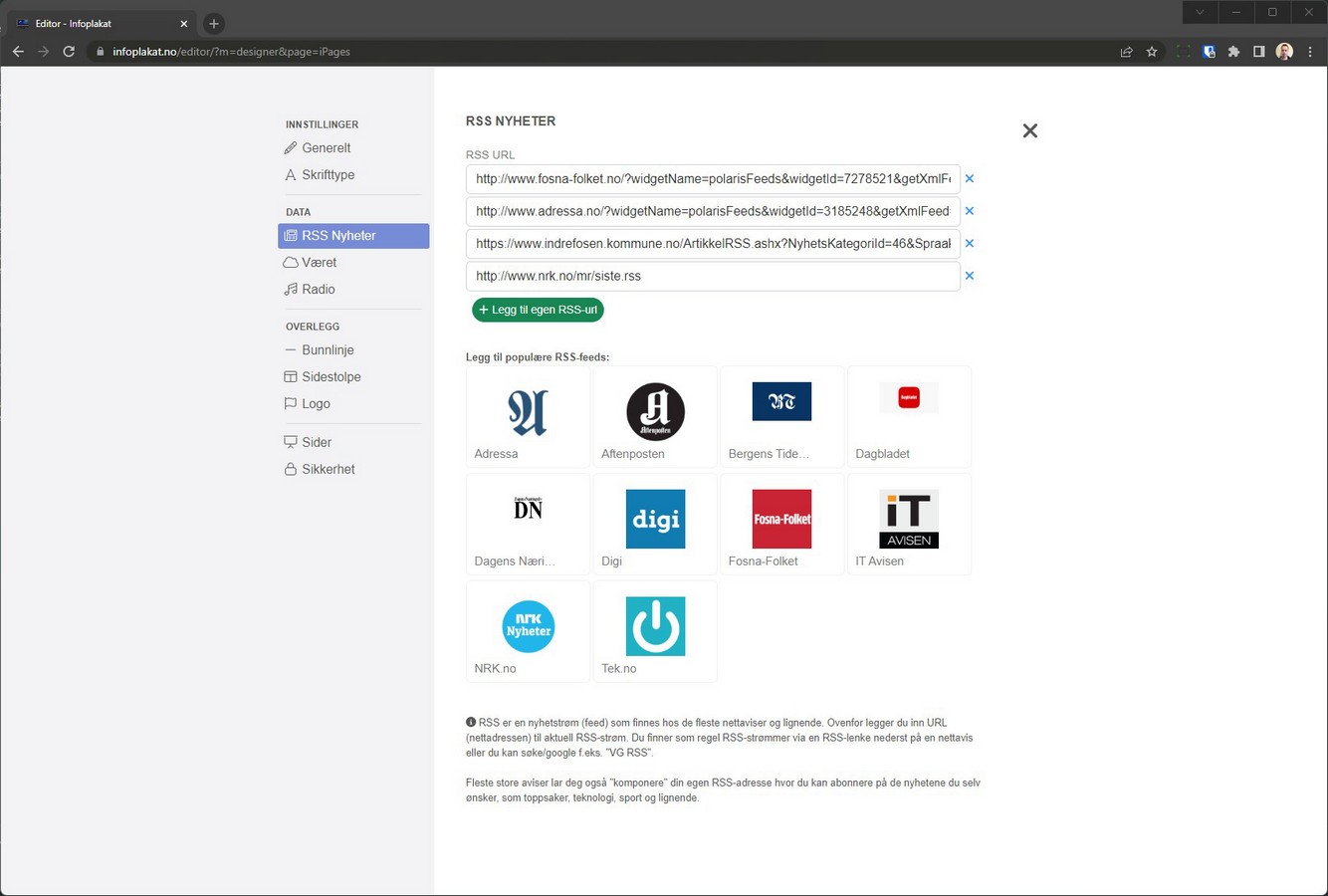Edit the adressa.no RSS URL field
1328x896 pixels.
coord(712,211)
